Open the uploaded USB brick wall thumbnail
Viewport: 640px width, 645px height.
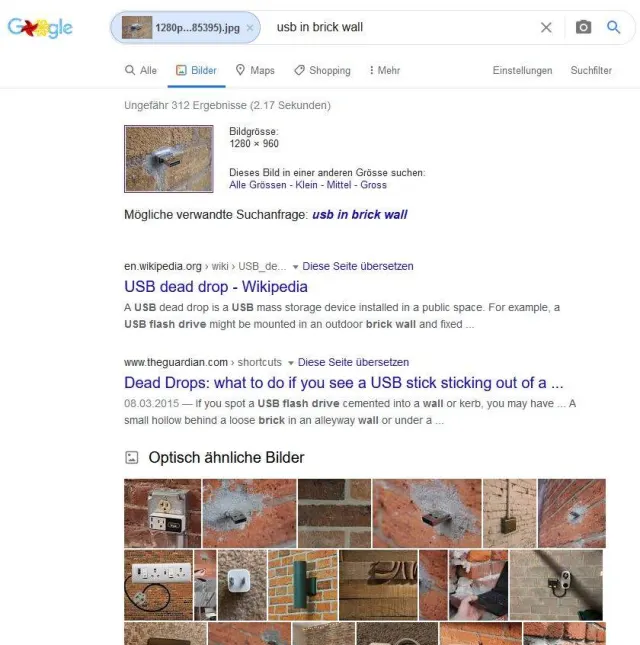point(169,159)
